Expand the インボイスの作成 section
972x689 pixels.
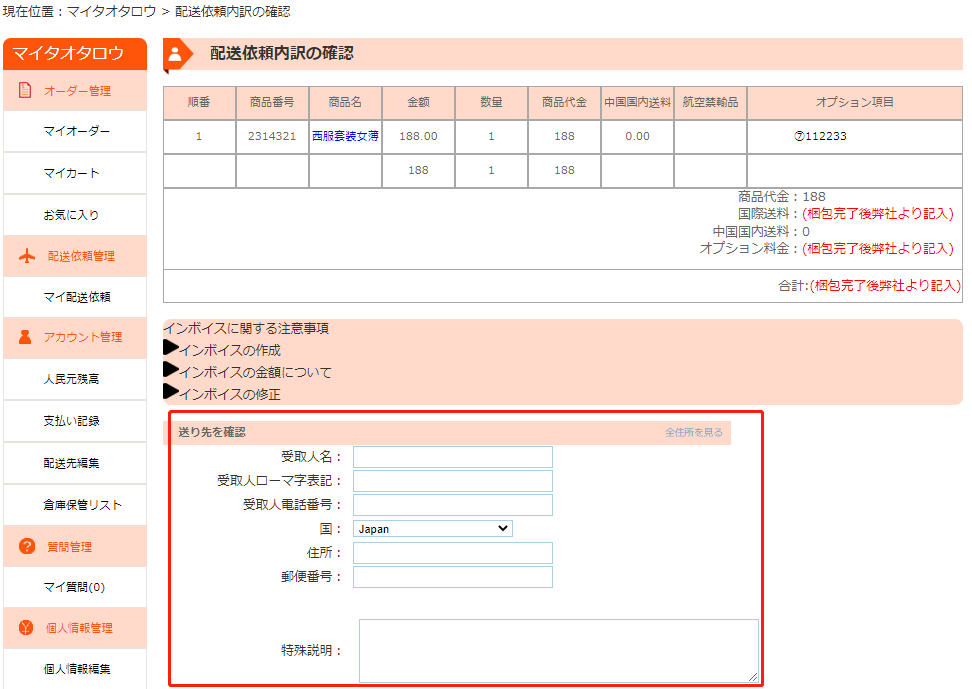click(222, 350)
